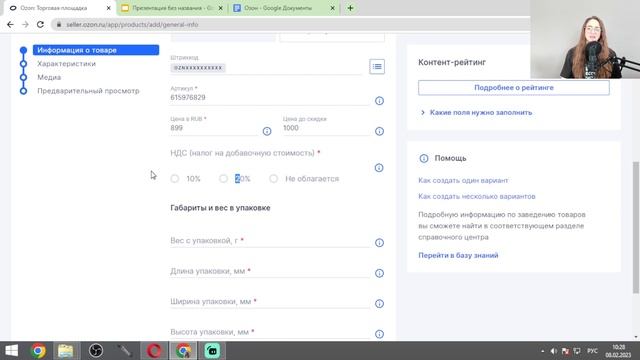The image size is (640, 360).
Task: Show info tooltip for Артикул field
Action: tap(379, 101)
